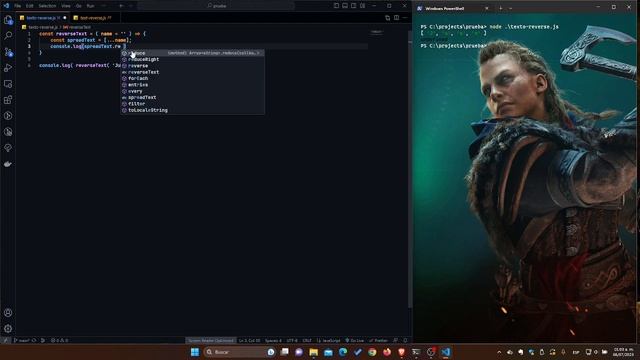The width and height of the screenshot is (640, 360).
Task: Open File Explorer from the taskbar
Action: coord(313,352)
